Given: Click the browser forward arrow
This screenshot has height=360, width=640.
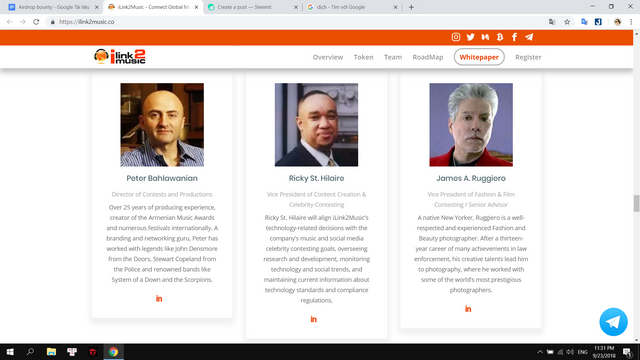Looking at the screenshot, I should [23, 22].
